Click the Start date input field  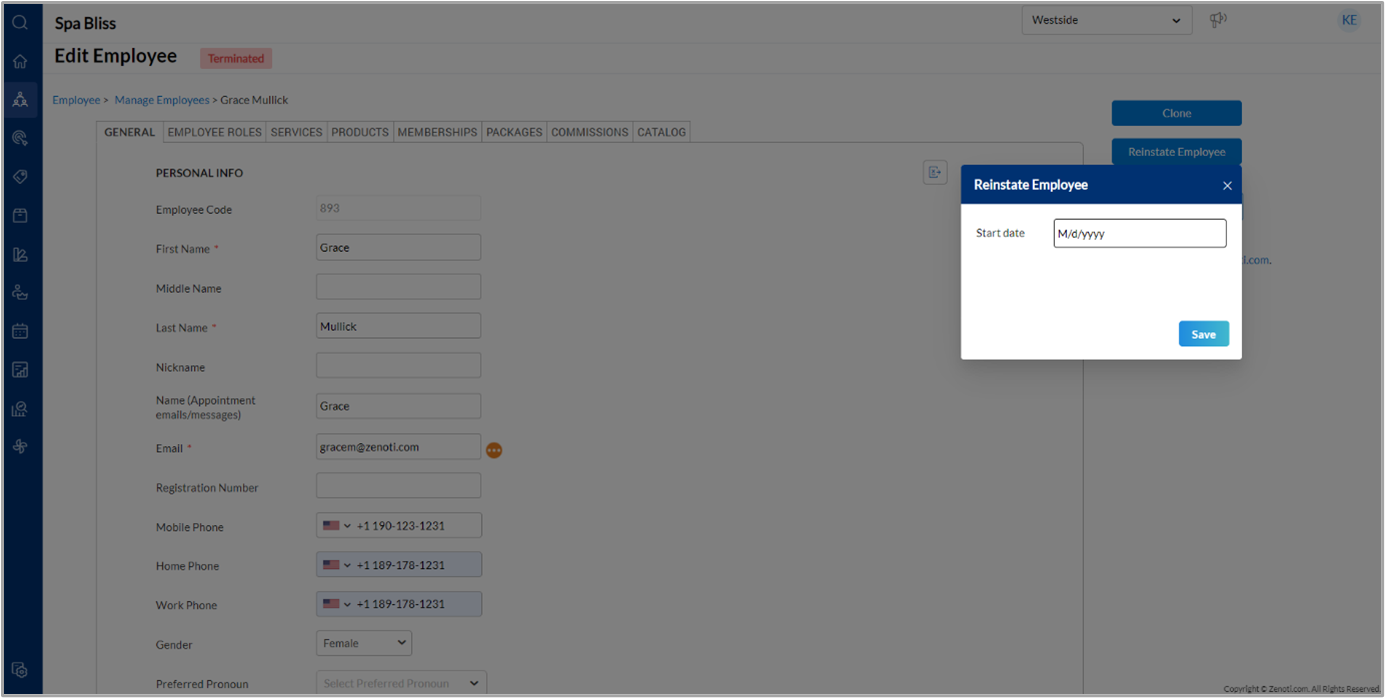(x=1139, y=233)
